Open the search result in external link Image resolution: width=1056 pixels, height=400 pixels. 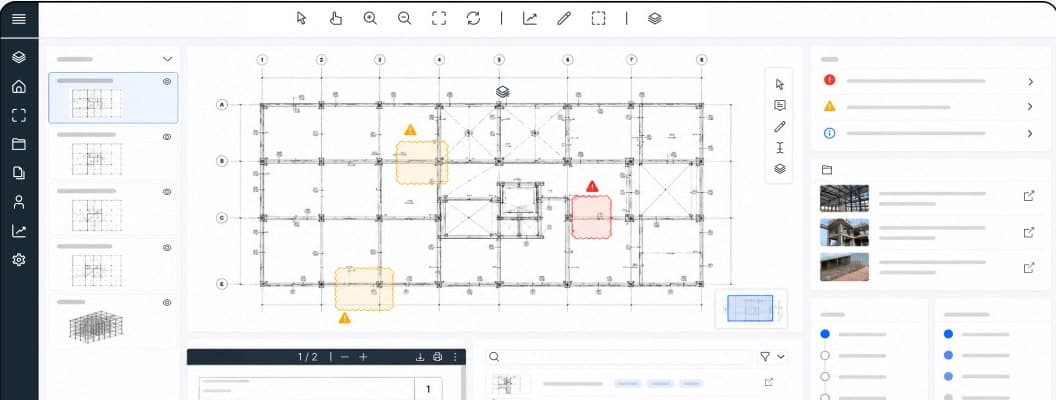coord(768,382)
